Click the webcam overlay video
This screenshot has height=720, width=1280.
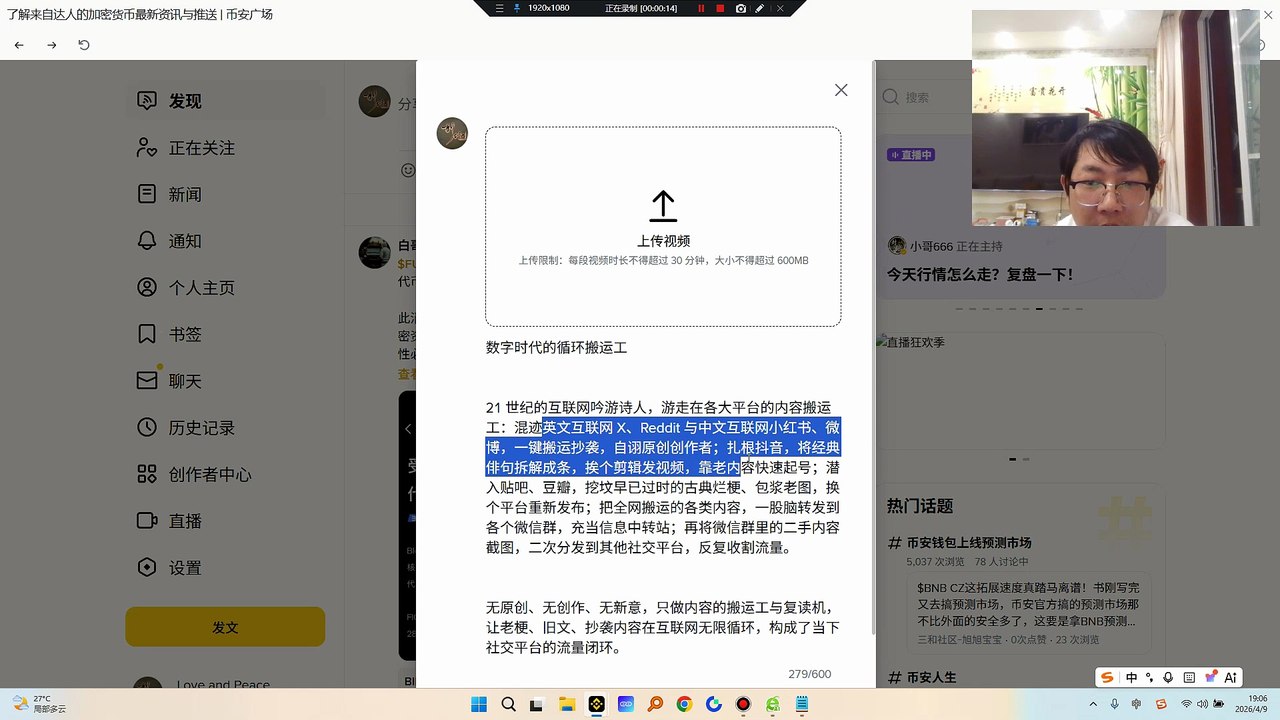click(x=1116, y=118)
